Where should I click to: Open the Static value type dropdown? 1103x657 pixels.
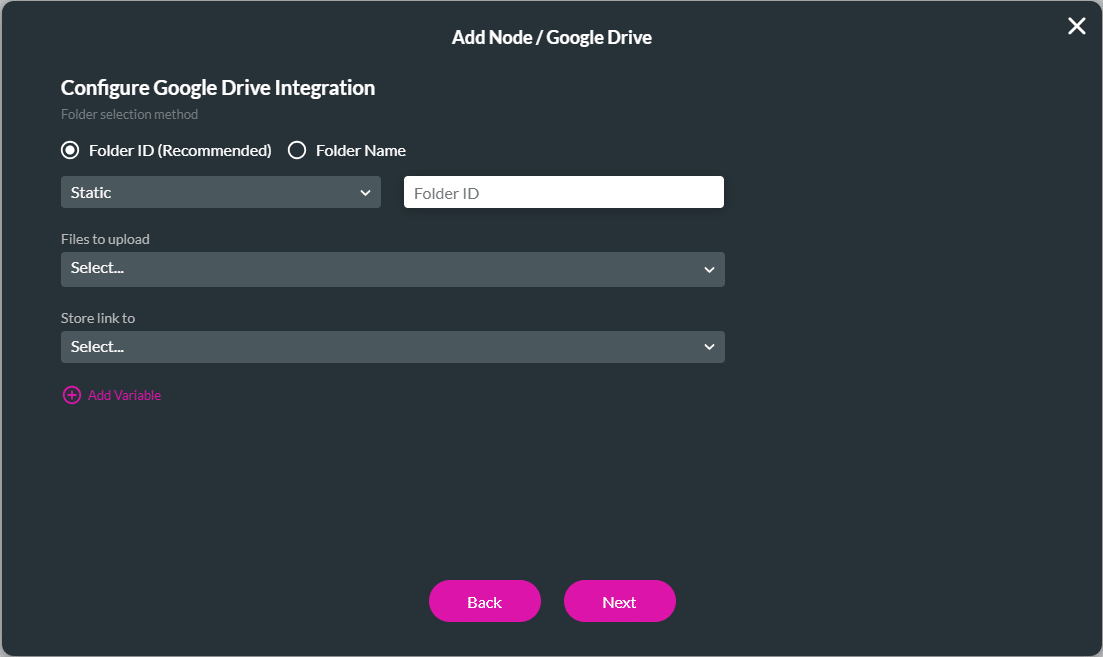(x=220, y=191)
